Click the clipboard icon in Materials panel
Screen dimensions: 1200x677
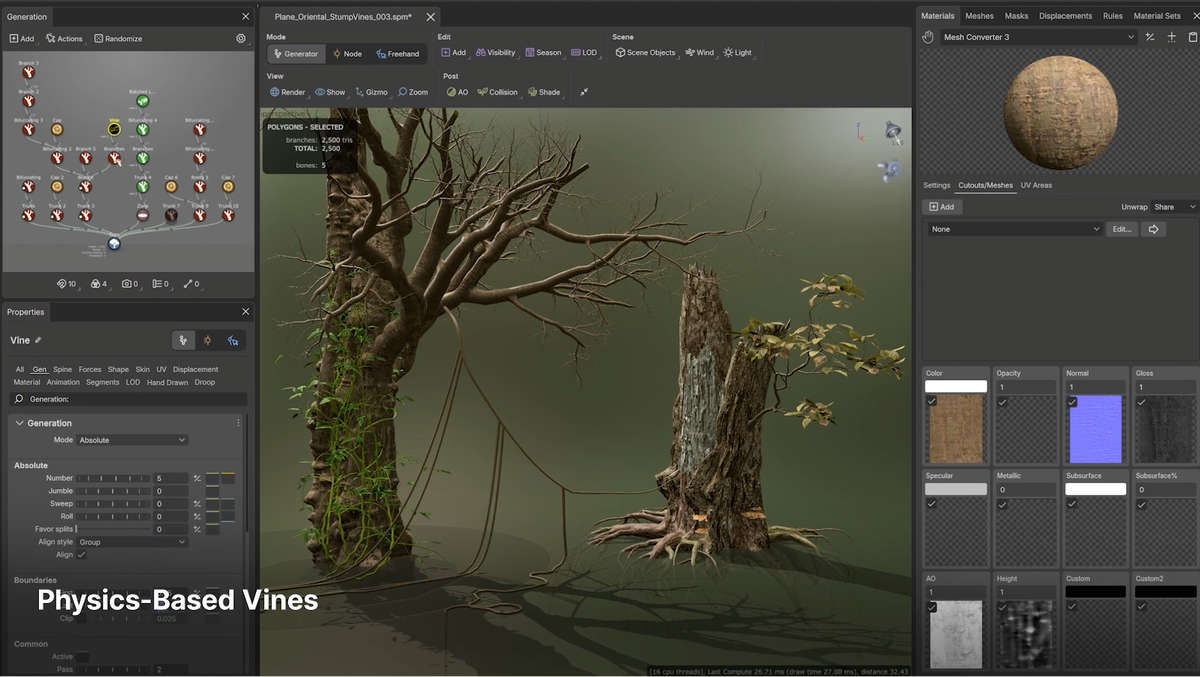(x=1192, y=37)
